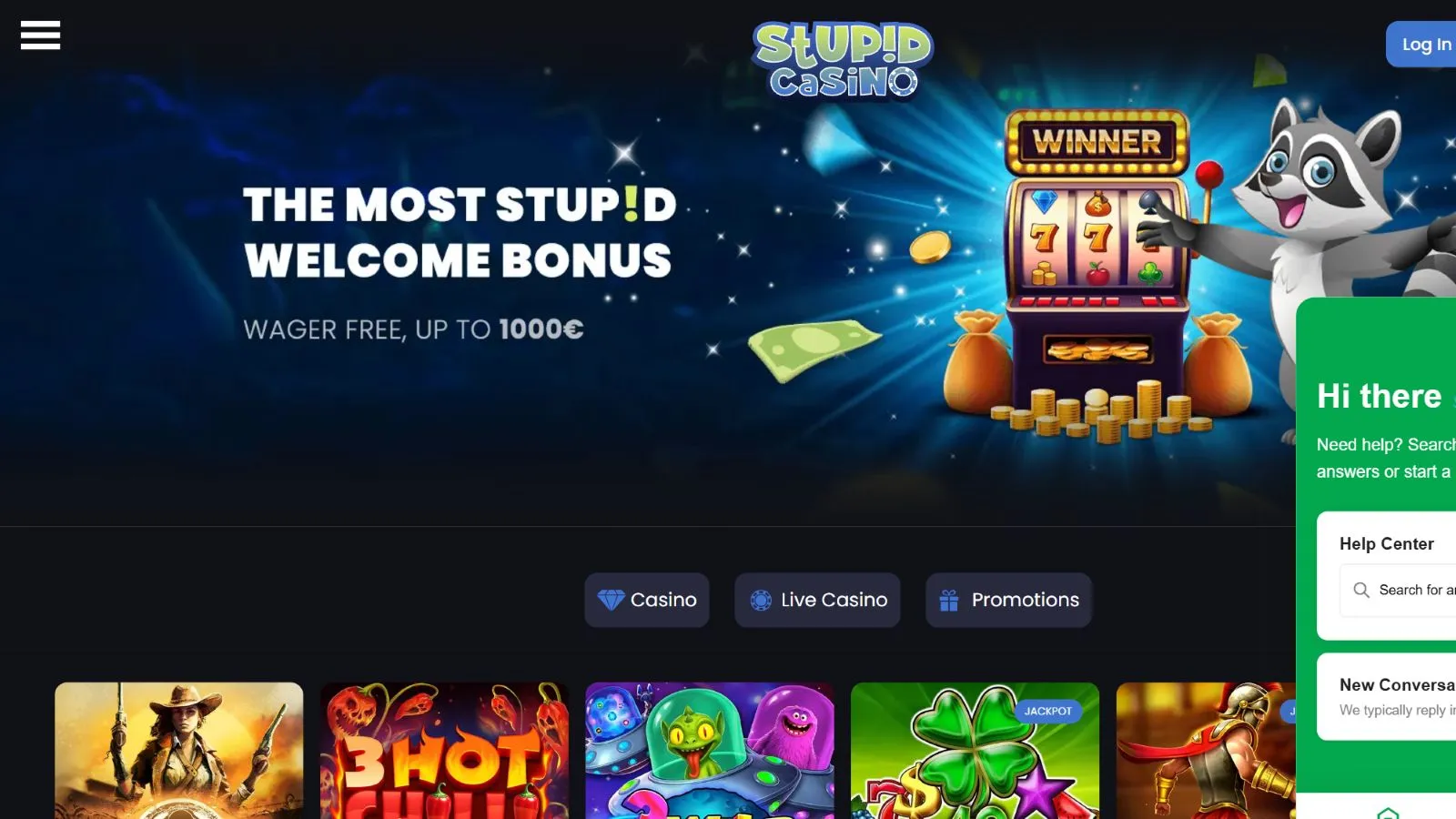
Task: Click the Welcome Bonus banner headline
Action: click(x=460, y=232)
